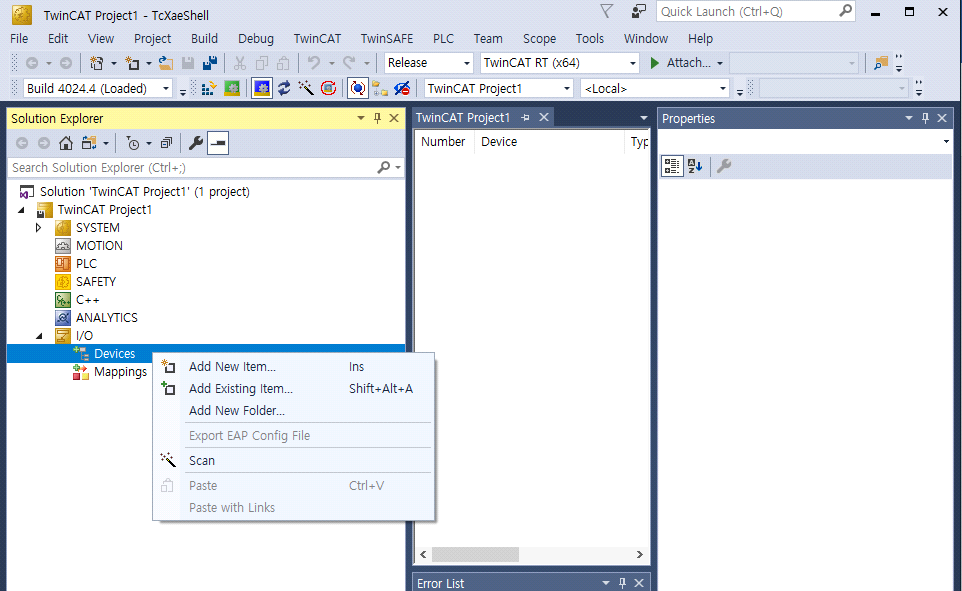The height and width of the screenshot is (591, 962).
Task: Click the Activate Configuration icon
Action: pyautogui.click(x=208, y=88)
